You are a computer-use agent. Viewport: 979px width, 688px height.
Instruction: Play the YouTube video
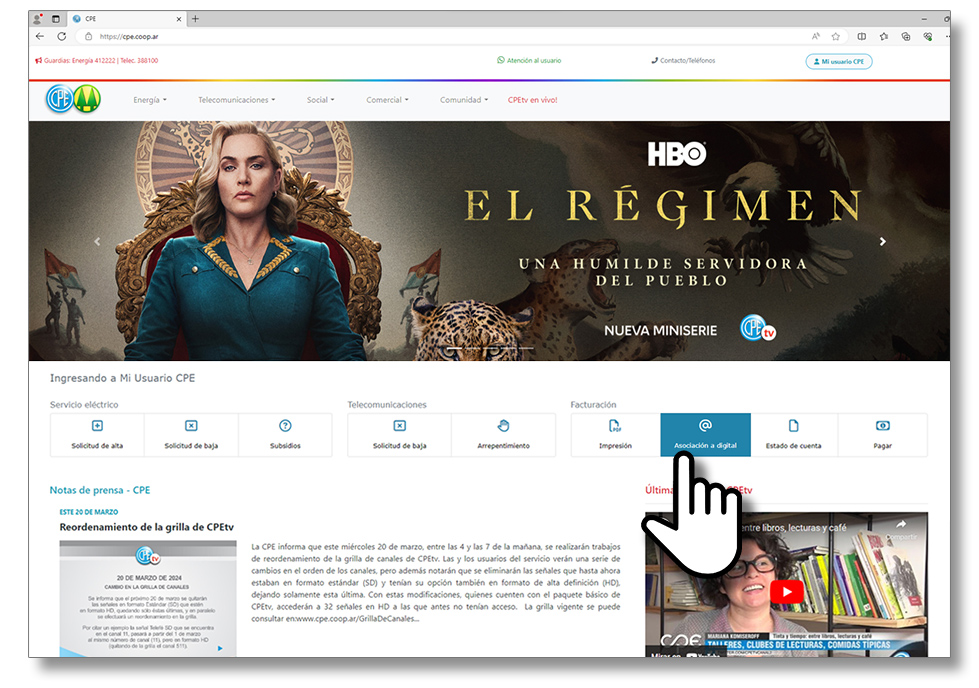[787, 591]
